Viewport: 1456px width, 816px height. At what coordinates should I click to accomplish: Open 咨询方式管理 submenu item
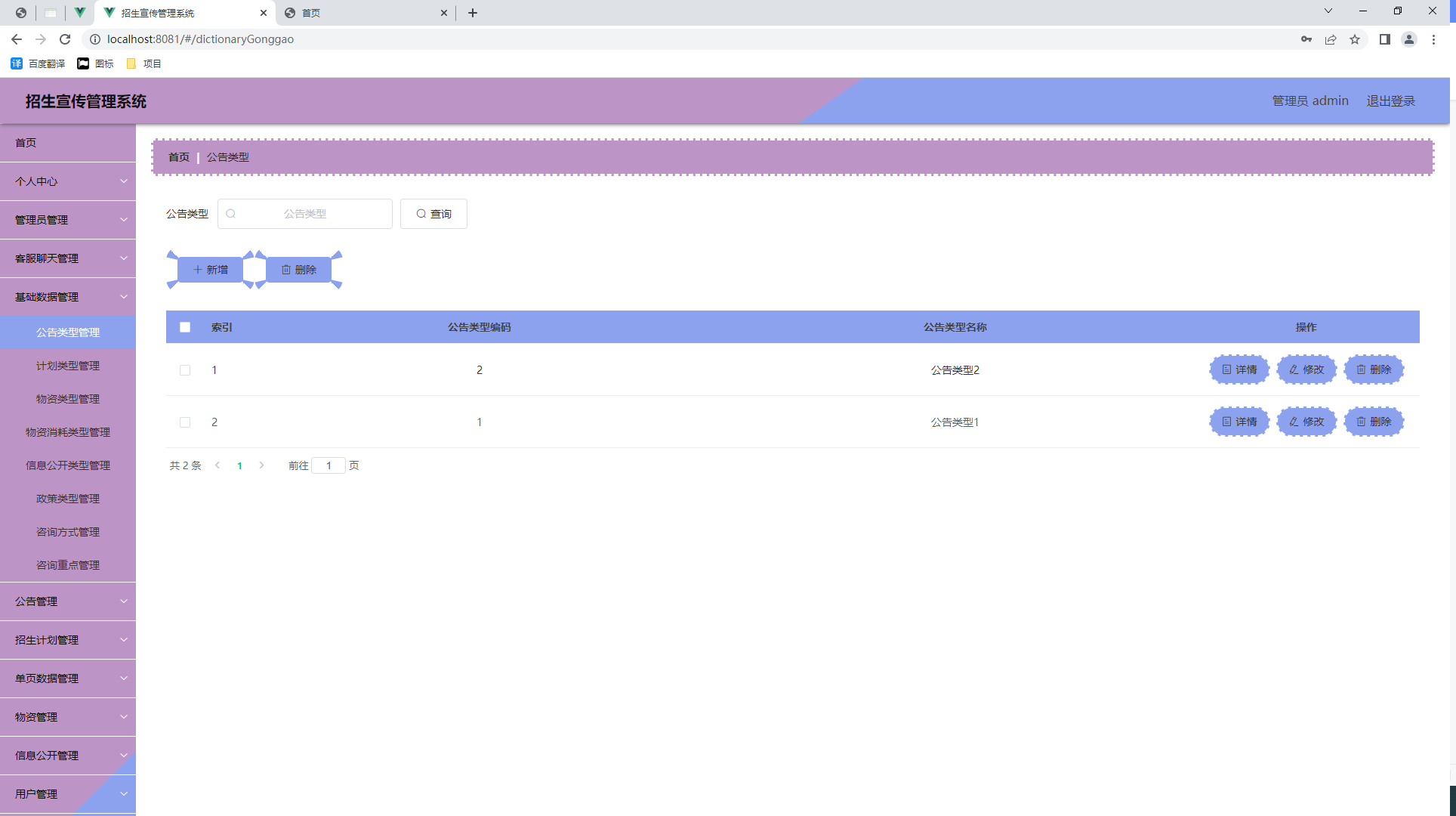pyautogui.click(x=68, y=532)
